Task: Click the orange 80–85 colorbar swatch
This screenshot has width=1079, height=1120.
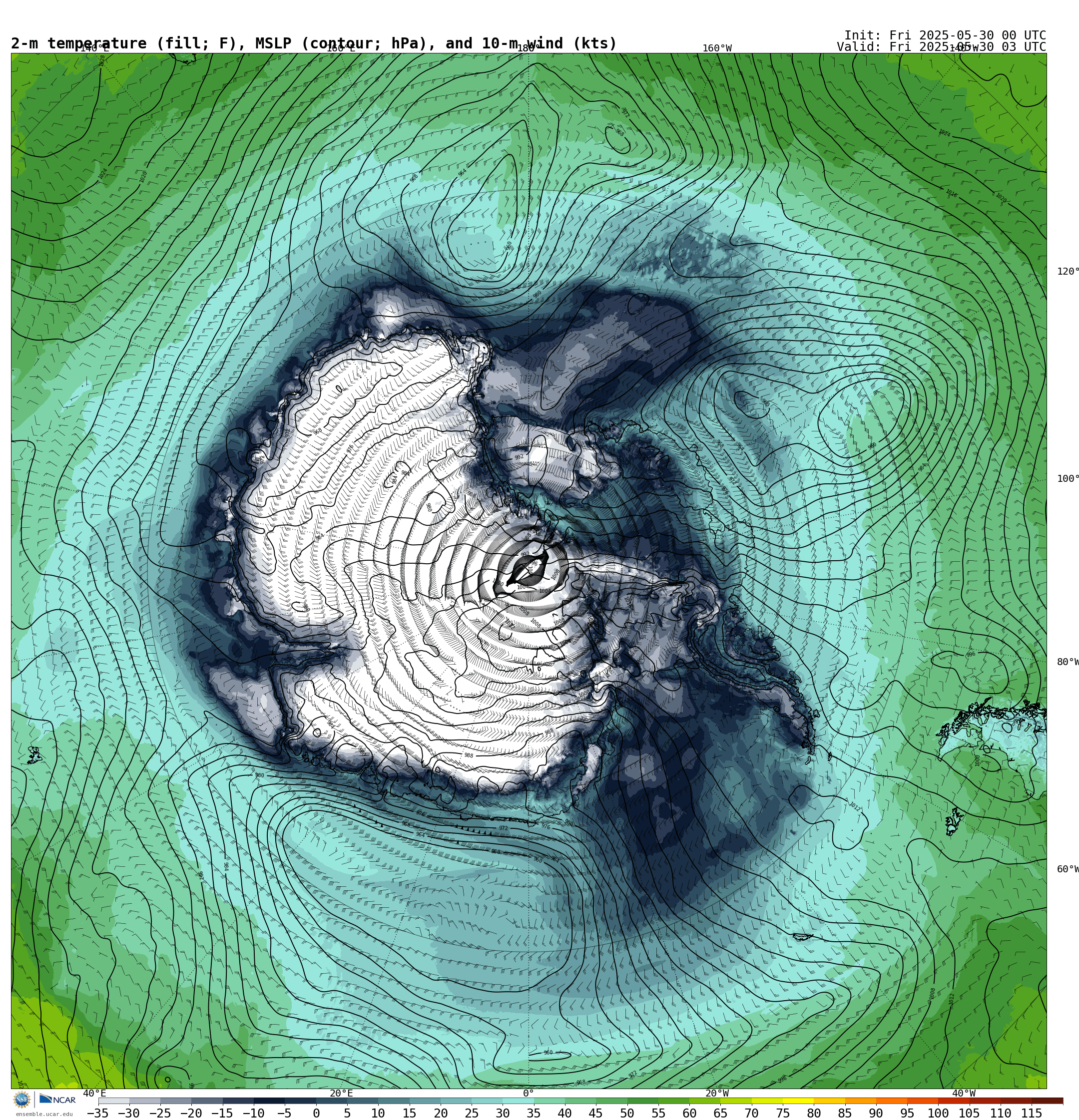Action: click(x=829, y=1101)
